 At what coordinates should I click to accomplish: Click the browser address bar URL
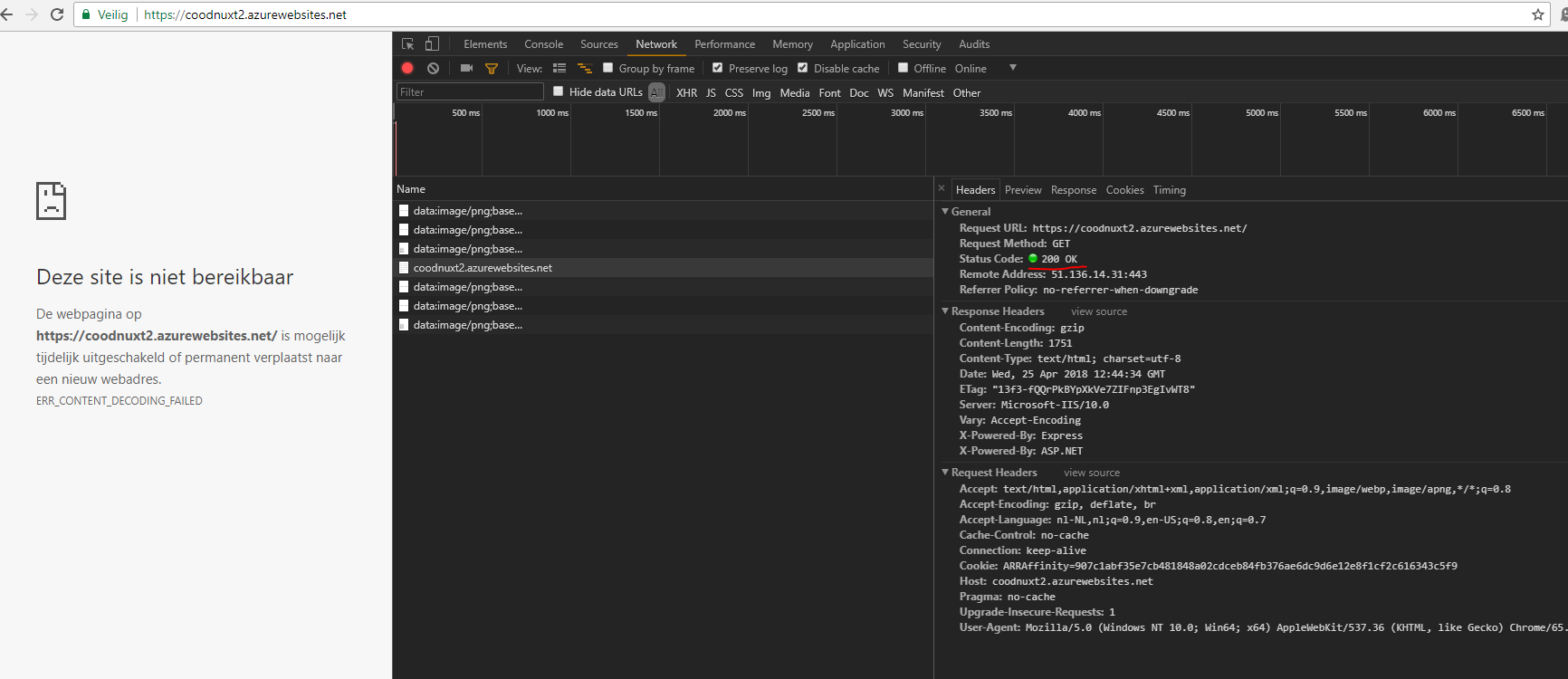tap(245, 14)
